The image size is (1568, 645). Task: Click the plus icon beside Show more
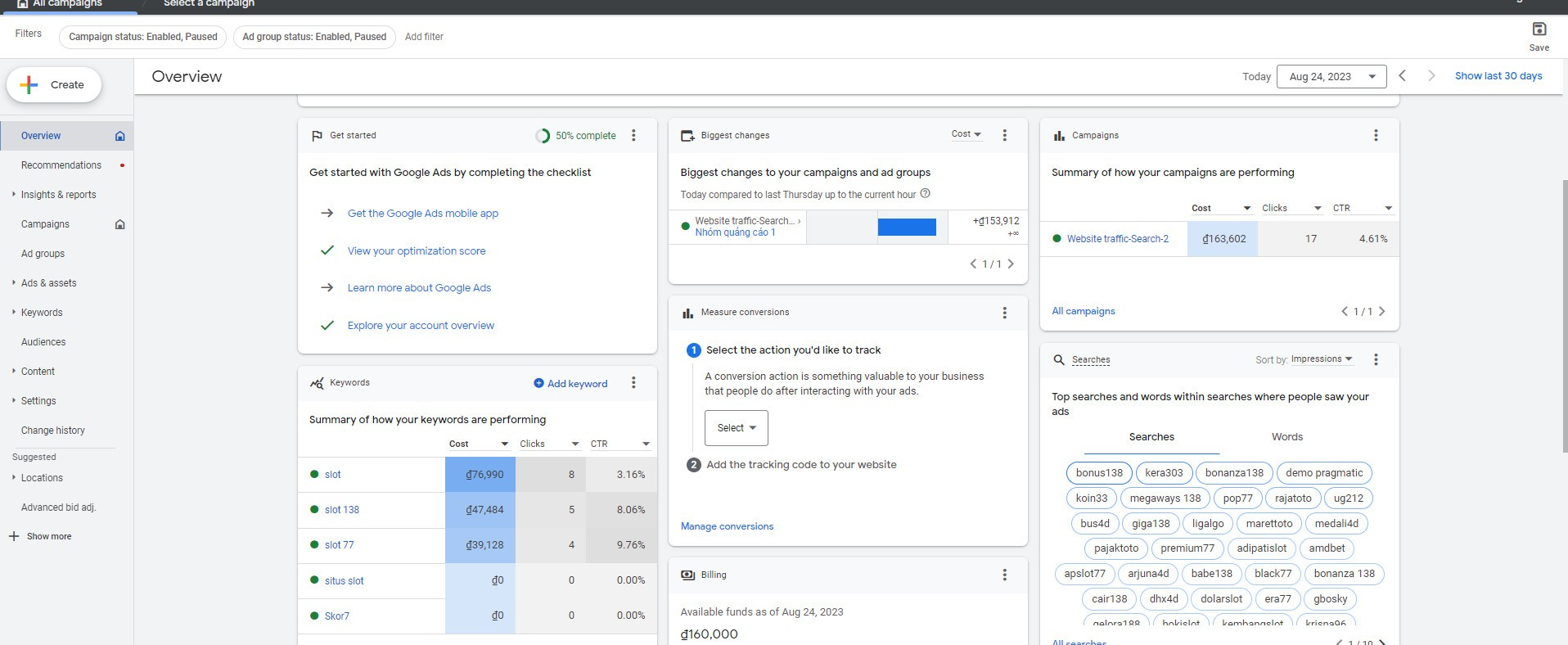[x=14, y=536]
